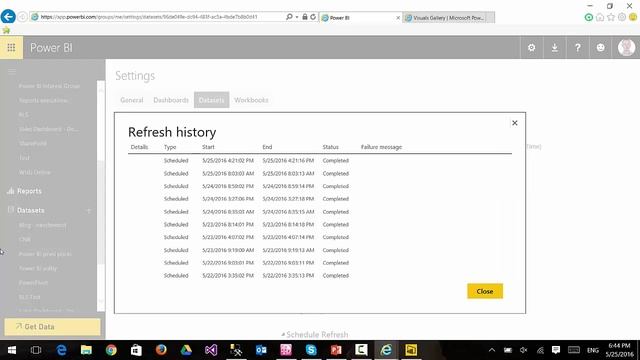The height and width of the screenshot is (360, 640).
Task: Open the user profile picture menu
Action: pos(626,47)
